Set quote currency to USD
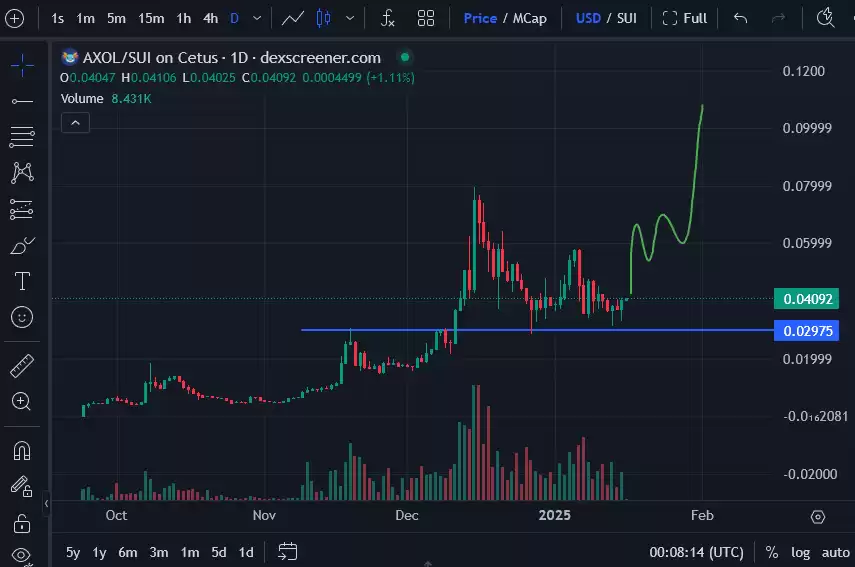855x567 pixels. (588, 19)
